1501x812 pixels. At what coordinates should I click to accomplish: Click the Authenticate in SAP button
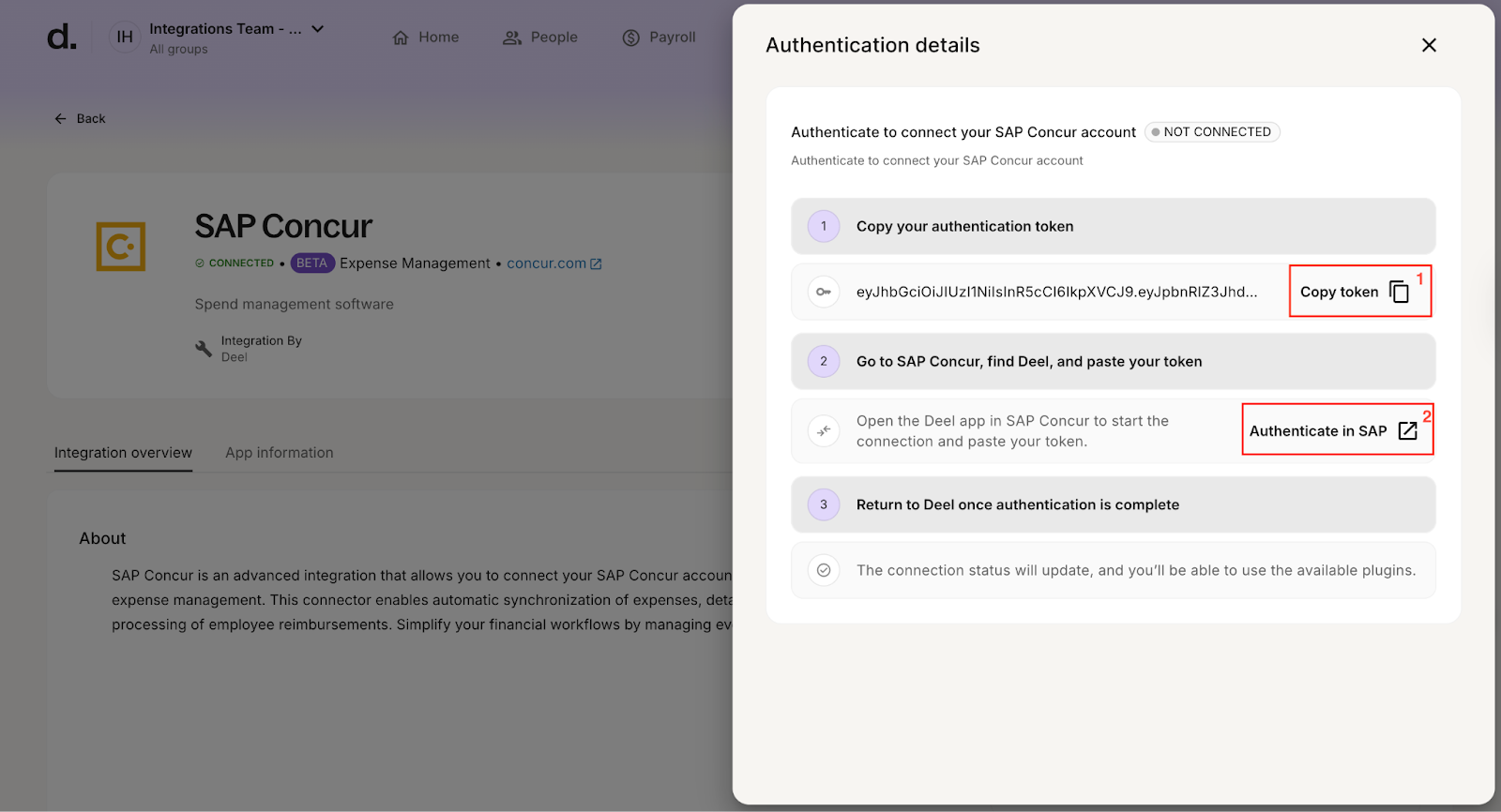point(1317,431)
